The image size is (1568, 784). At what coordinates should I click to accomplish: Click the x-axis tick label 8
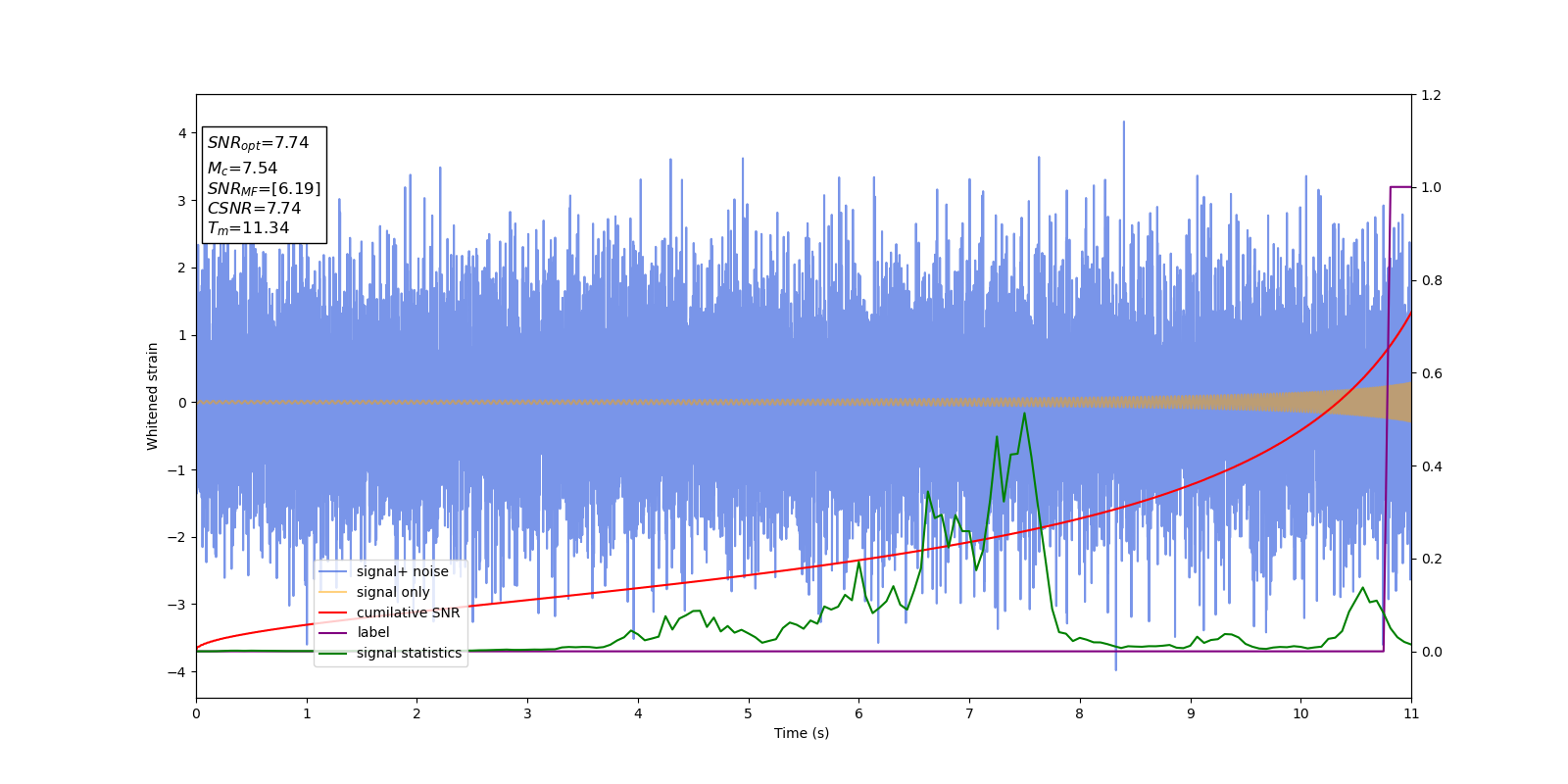click(x=1080, y=713)
